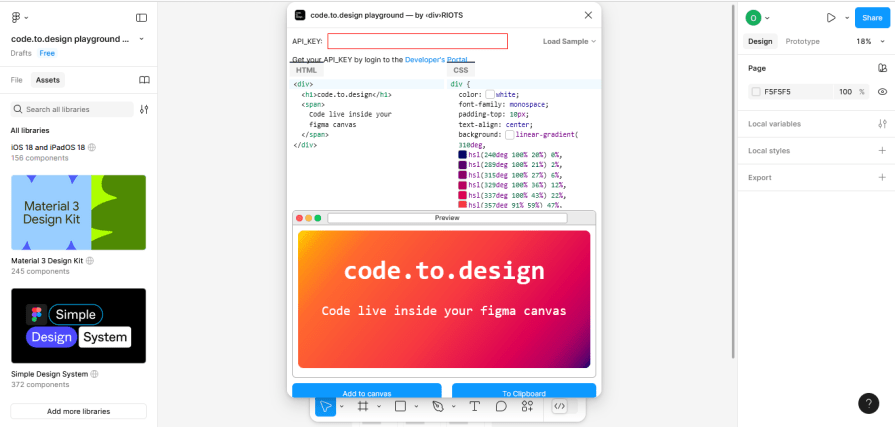Click the Preview address bar
Image resolution: width=895 pixels, height=427 pixels.
click(x=447, y=218)
